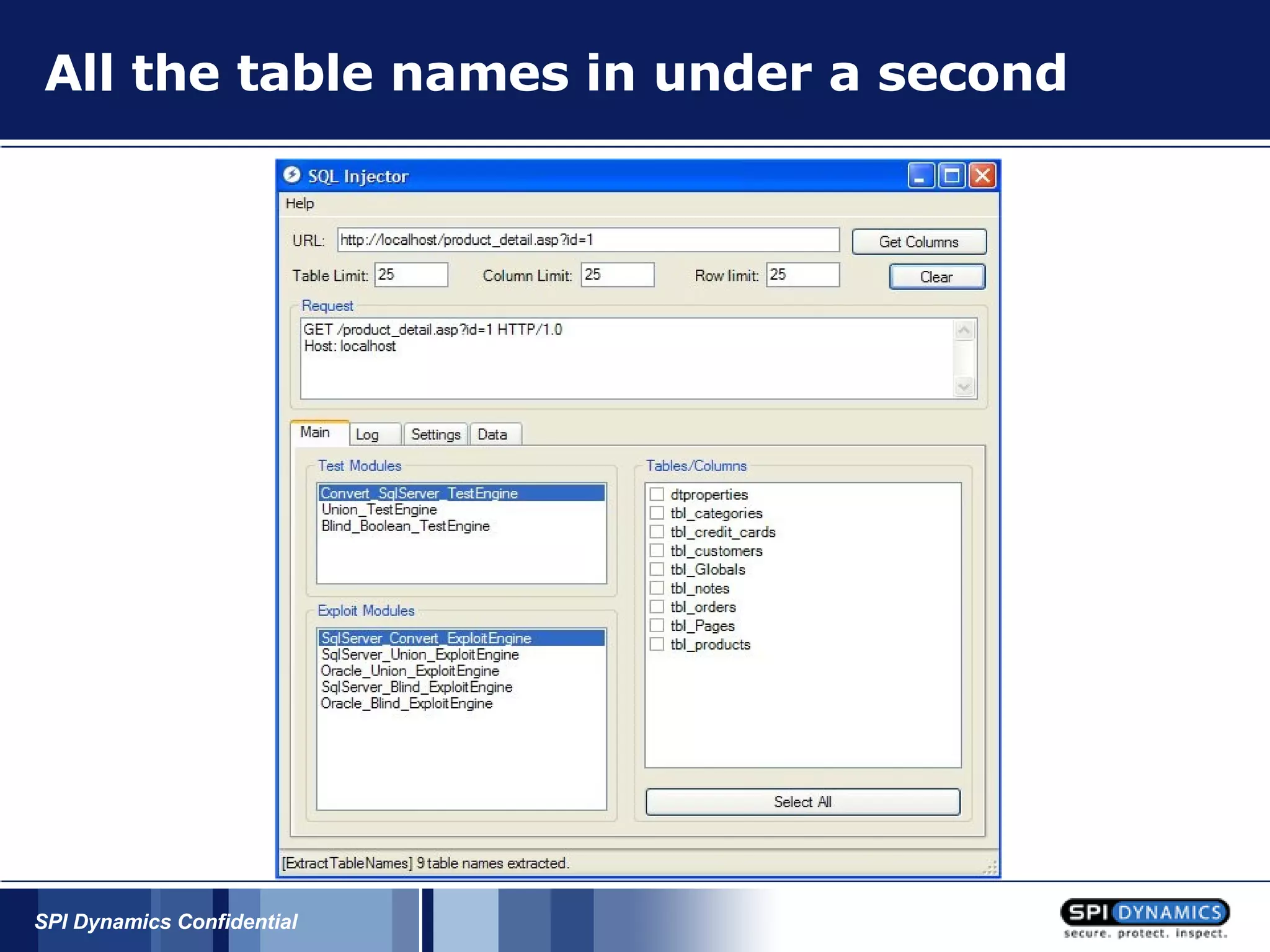1270x952 pixels.
Task: Click the Request box scroll down arrow
Action: pyautogui.click(x=964, y=387)
